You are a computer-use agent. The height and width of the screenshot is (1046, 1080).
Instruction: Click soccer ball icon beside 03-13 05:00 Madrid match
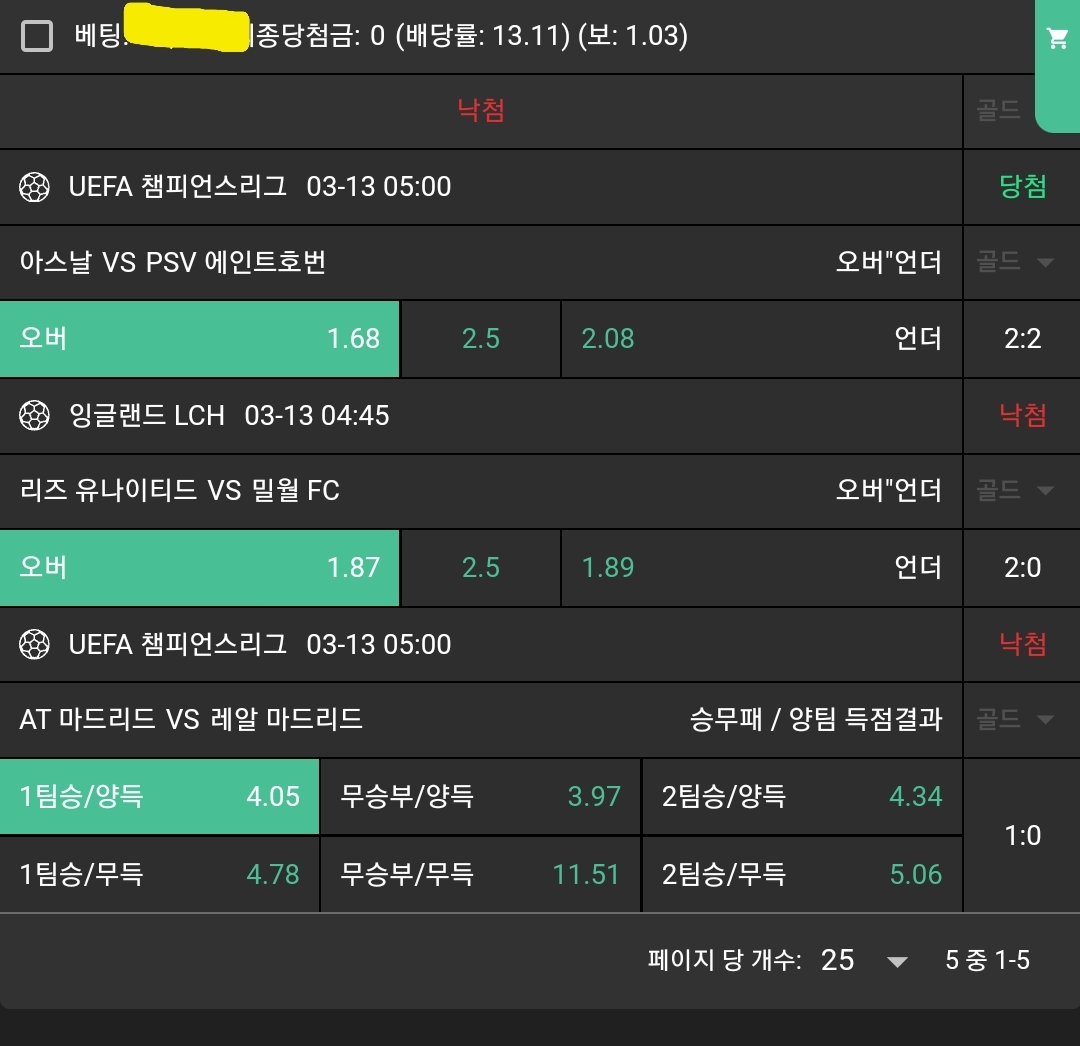[x=34, y=644]
